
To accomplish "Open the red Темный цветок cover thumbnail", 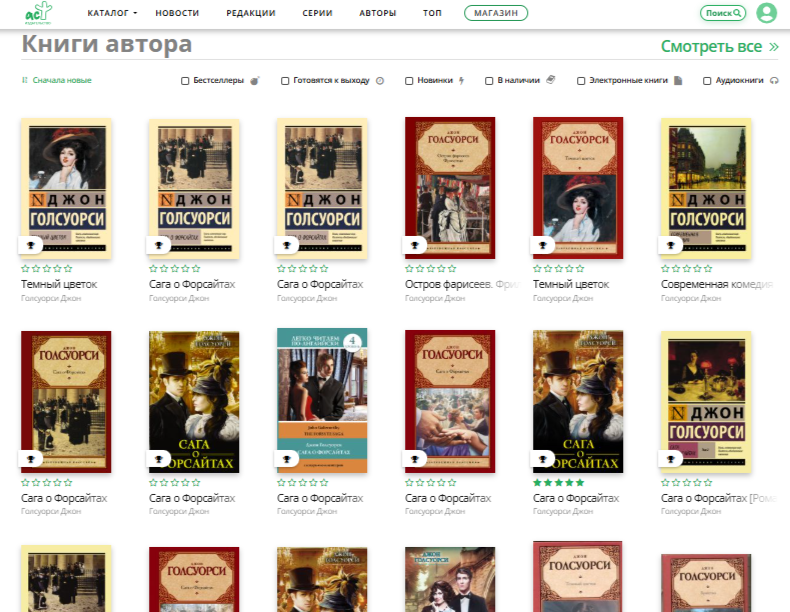I will 578,188.
